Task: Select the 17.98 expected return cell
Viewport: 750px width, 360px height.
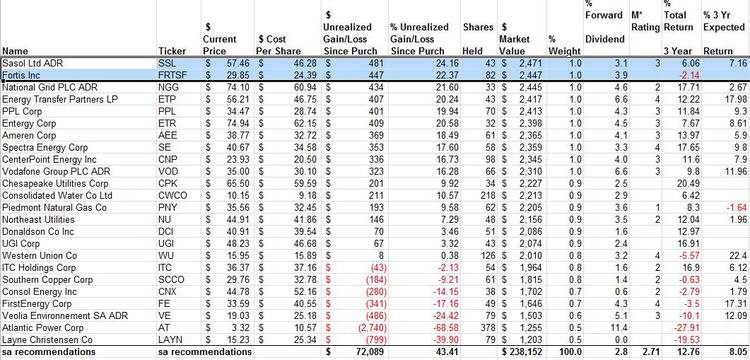Action: pos(725,99)
